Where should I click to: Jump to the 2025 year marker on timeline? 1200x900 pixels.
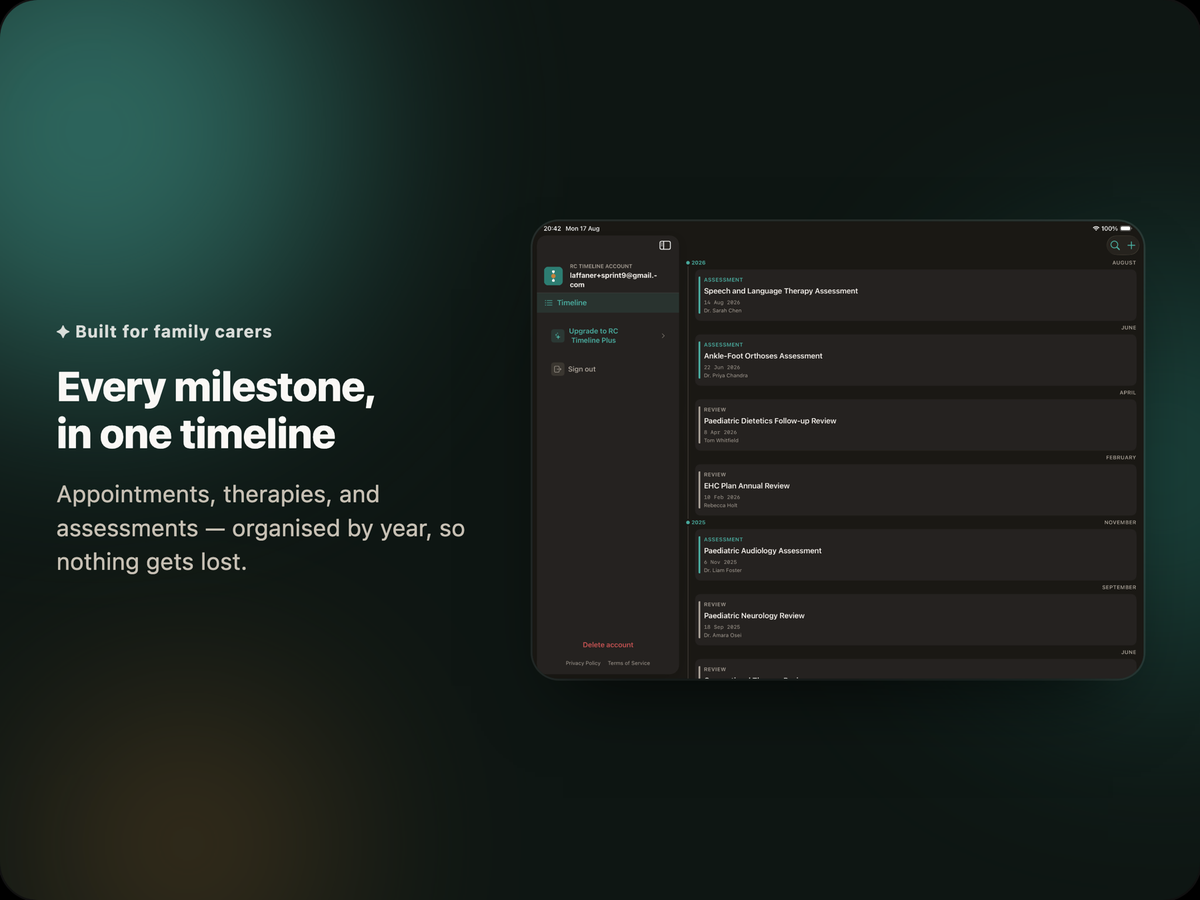tap(696, 522)
